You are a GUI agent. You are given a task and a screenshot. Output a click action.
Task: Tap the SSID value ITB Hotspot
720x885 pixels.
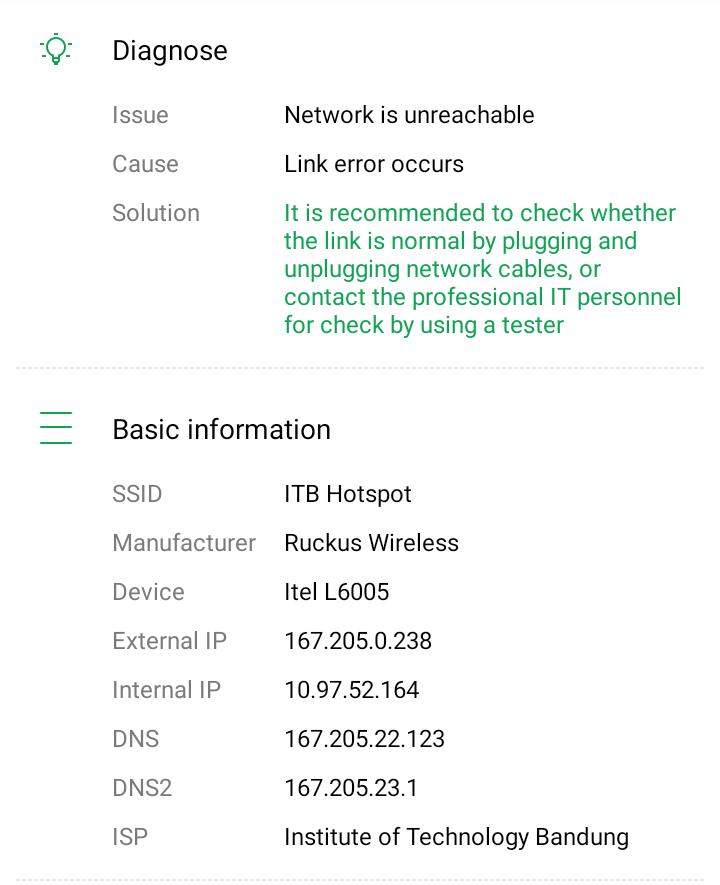[x=348, y=494]
